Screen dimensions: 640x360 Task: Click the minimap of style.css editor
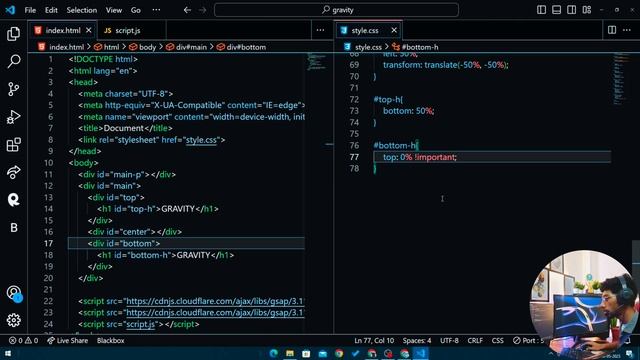pyautogui.click(x=622, y=78)
